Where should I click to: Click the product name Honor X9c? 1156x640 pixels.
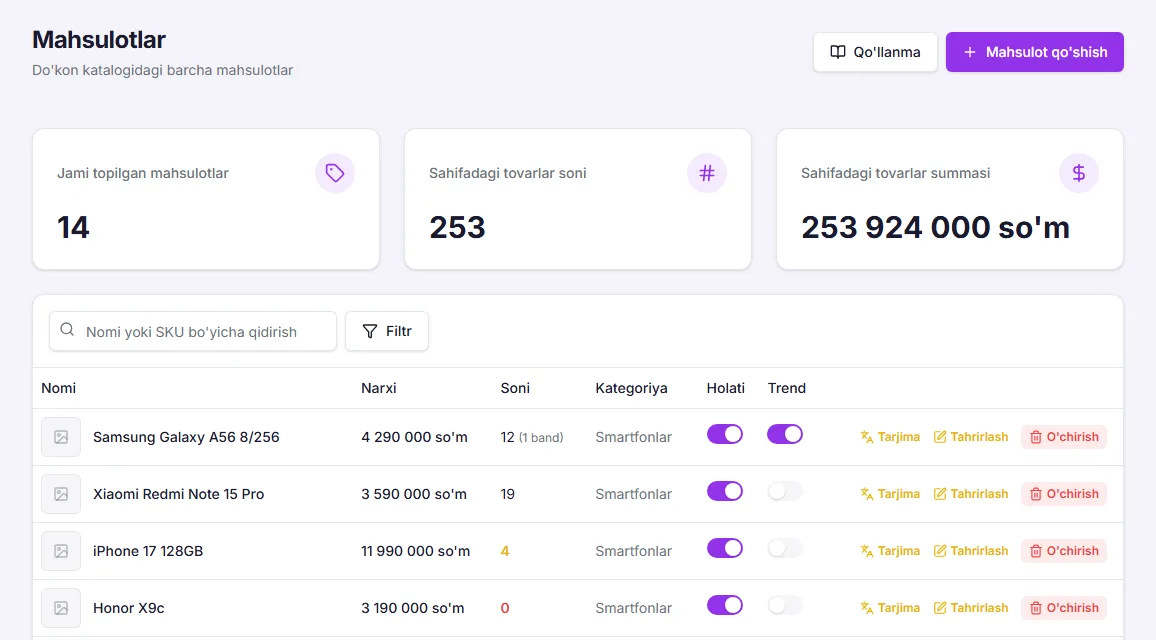(x=128, y=608)
